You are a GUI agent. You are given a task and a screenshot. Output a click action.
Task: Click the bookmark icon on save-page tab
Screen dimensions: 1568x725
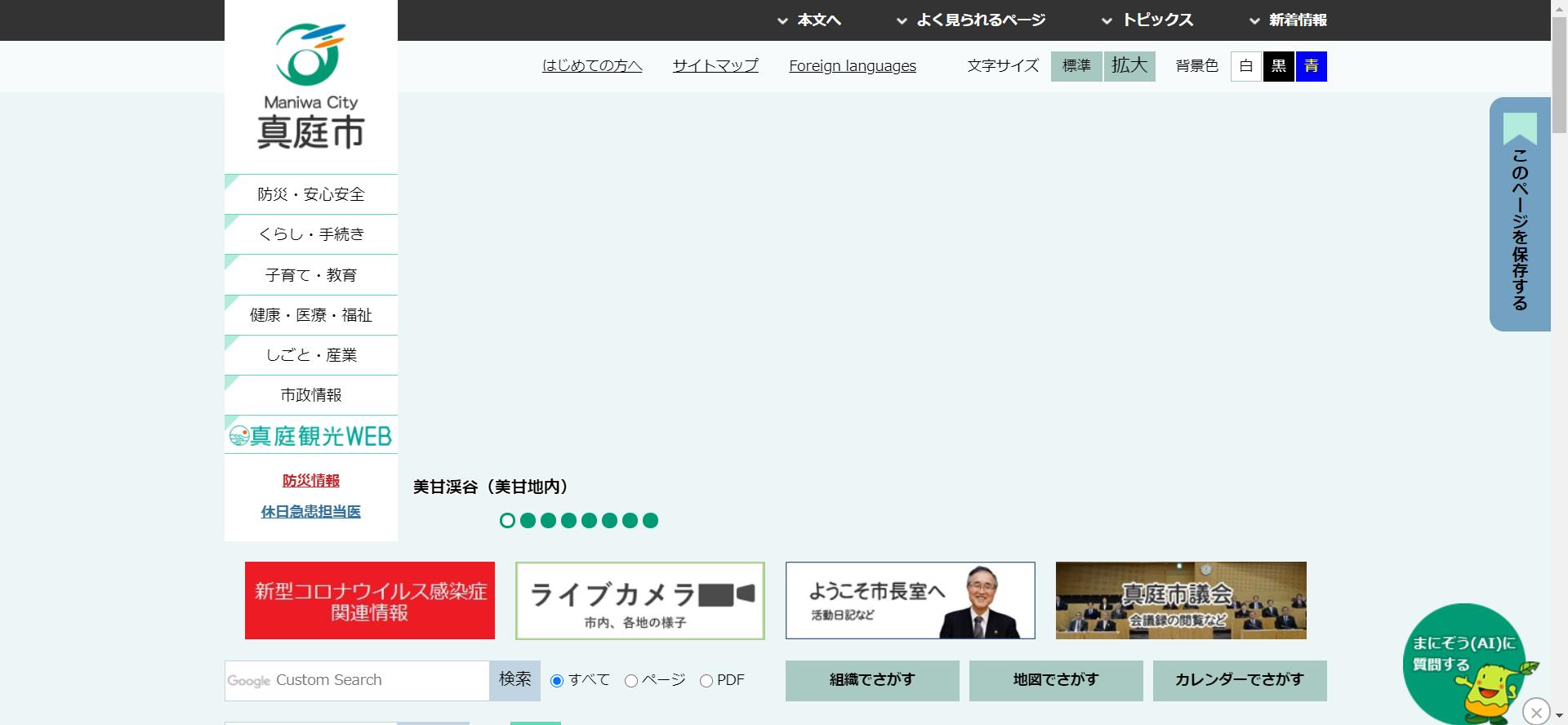1520,128
